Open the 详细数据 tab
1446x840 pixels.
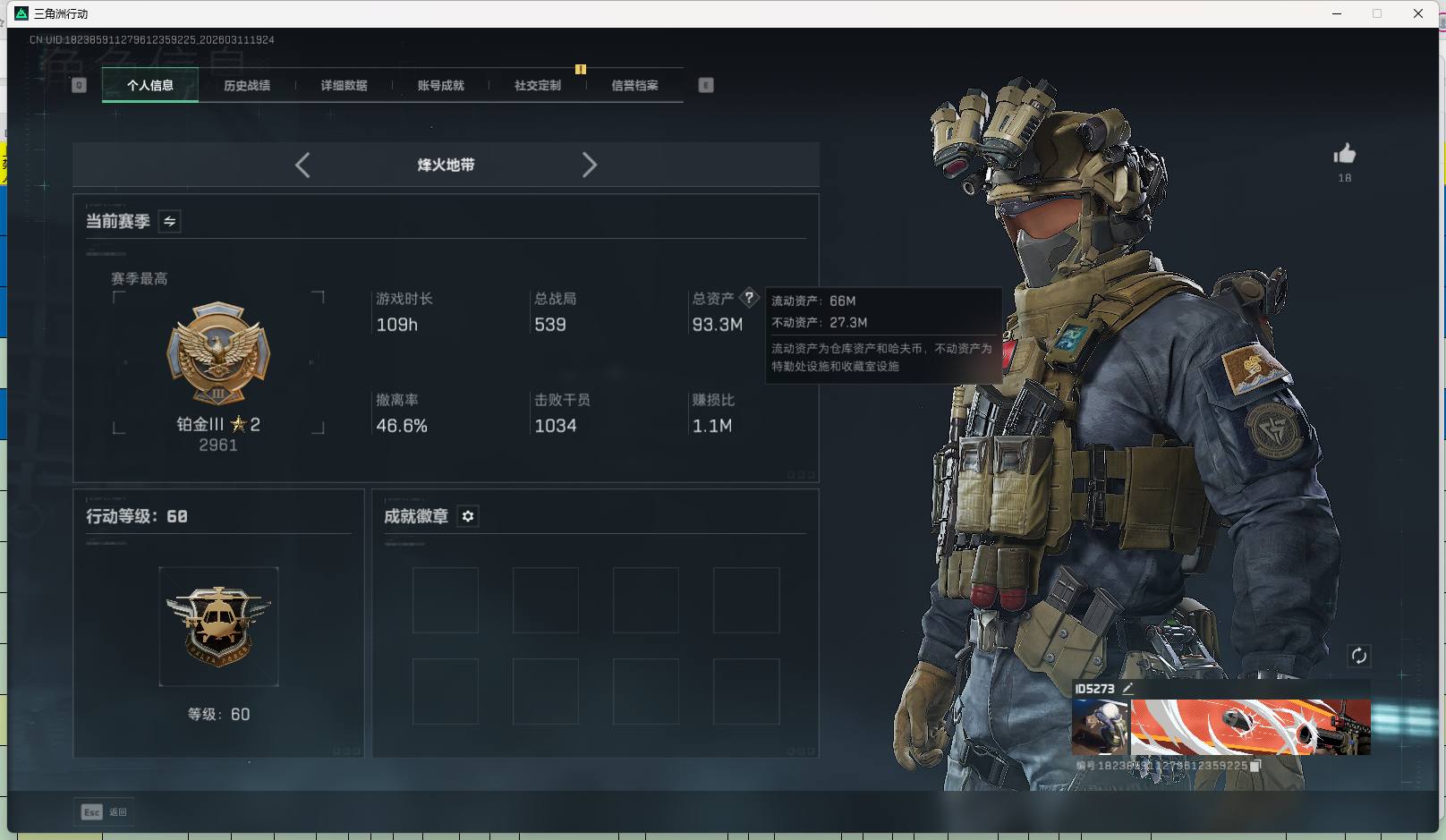(x=344, y=85)
